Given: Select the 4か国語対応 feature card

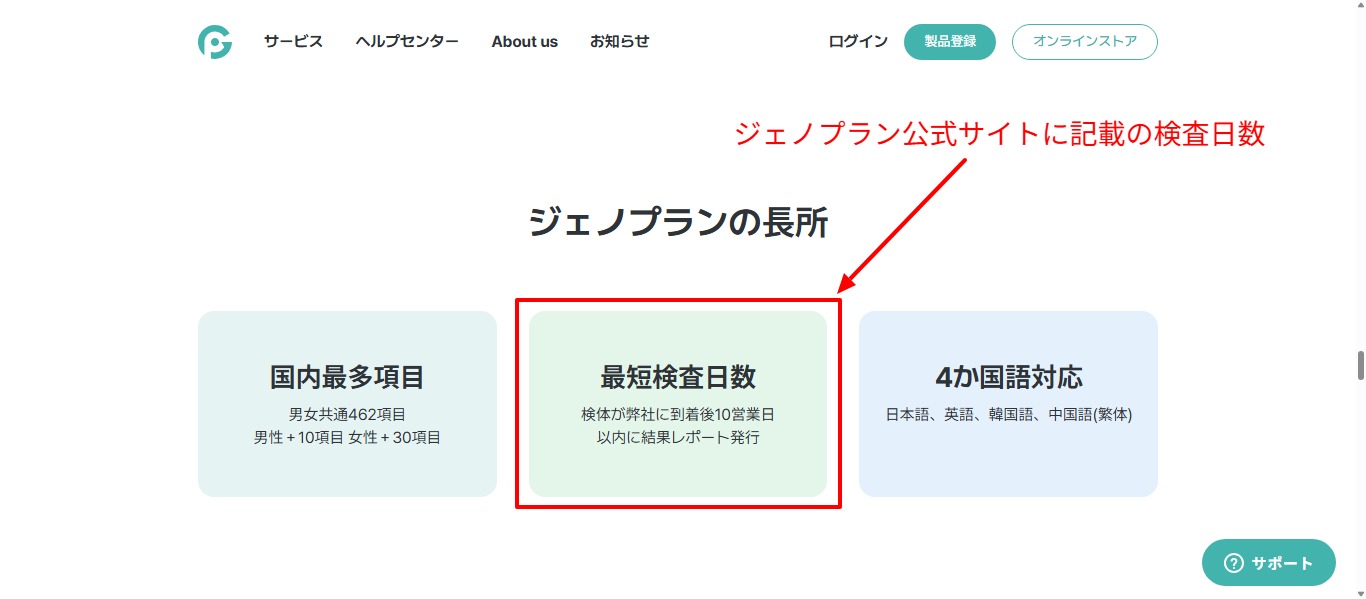Looking at the screenshot, I should [x=1007, y=403].
